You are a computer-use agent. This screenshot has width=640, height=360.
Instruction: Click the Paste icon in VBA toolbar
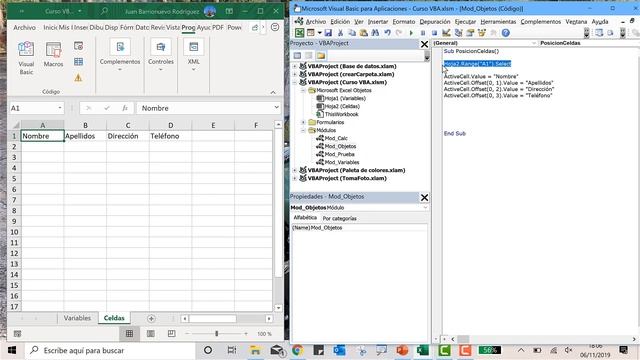click(363, 33)
